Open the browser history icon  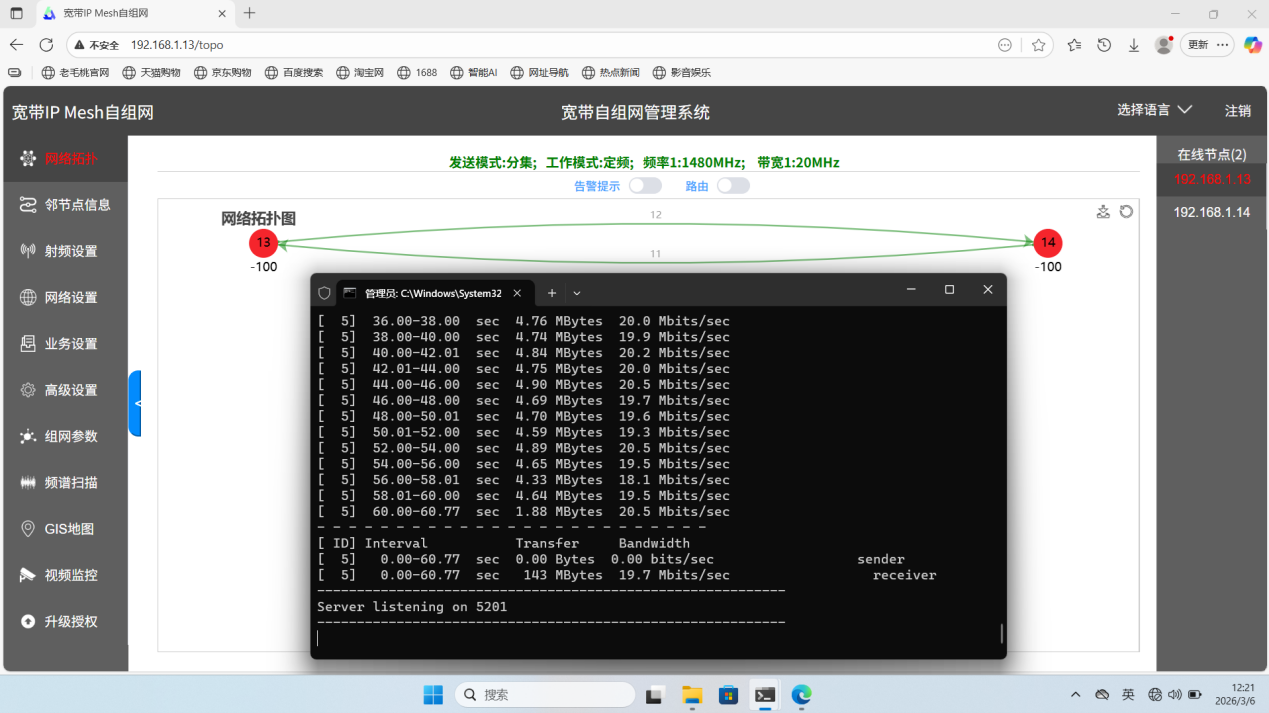click(1104, 45)
